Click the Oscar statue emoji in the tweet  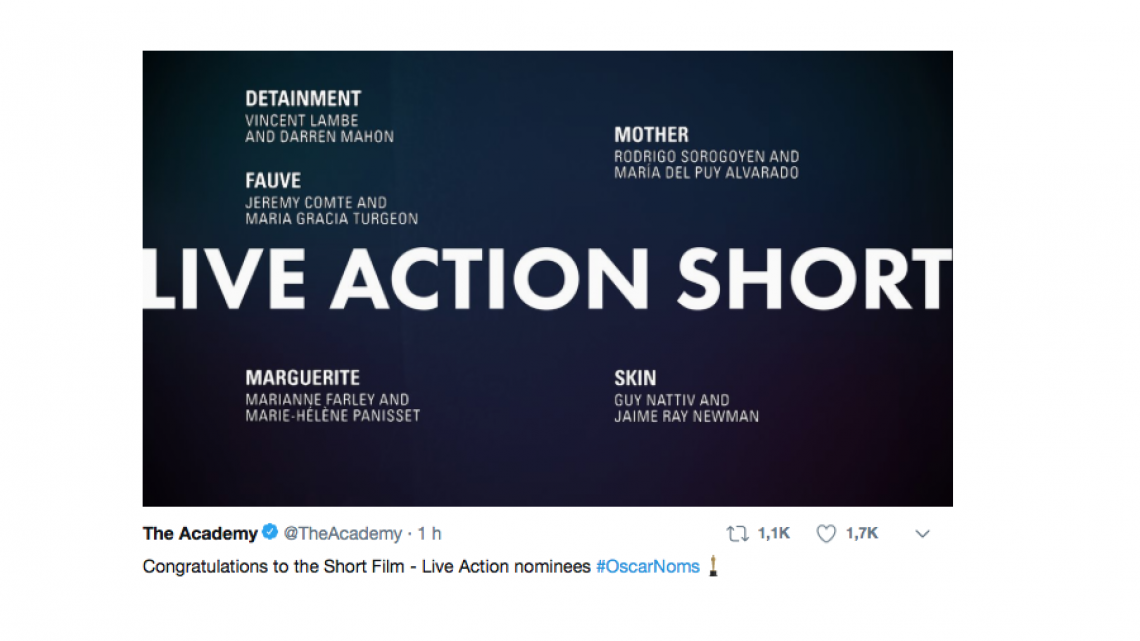[712, 566]
